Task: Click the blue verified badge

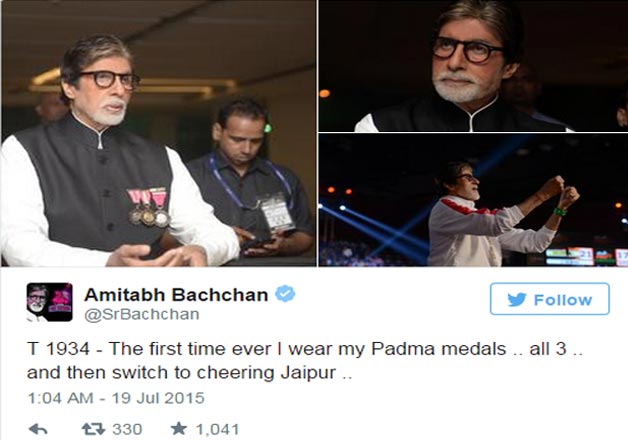Action: pos(285,294)
